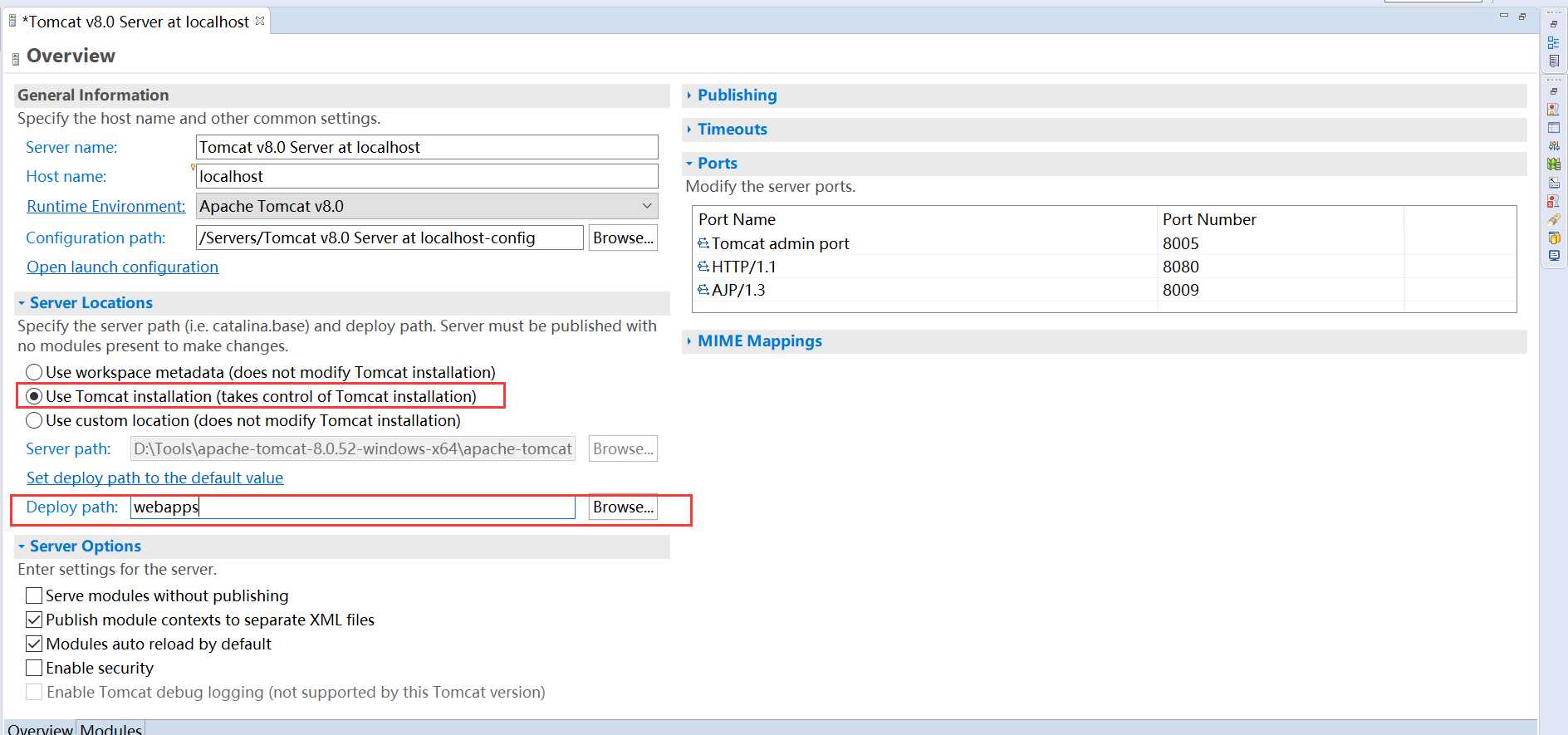Click Set deploy path to the default value
Viewport: 1568px width, 735px height.
(155, 478)
